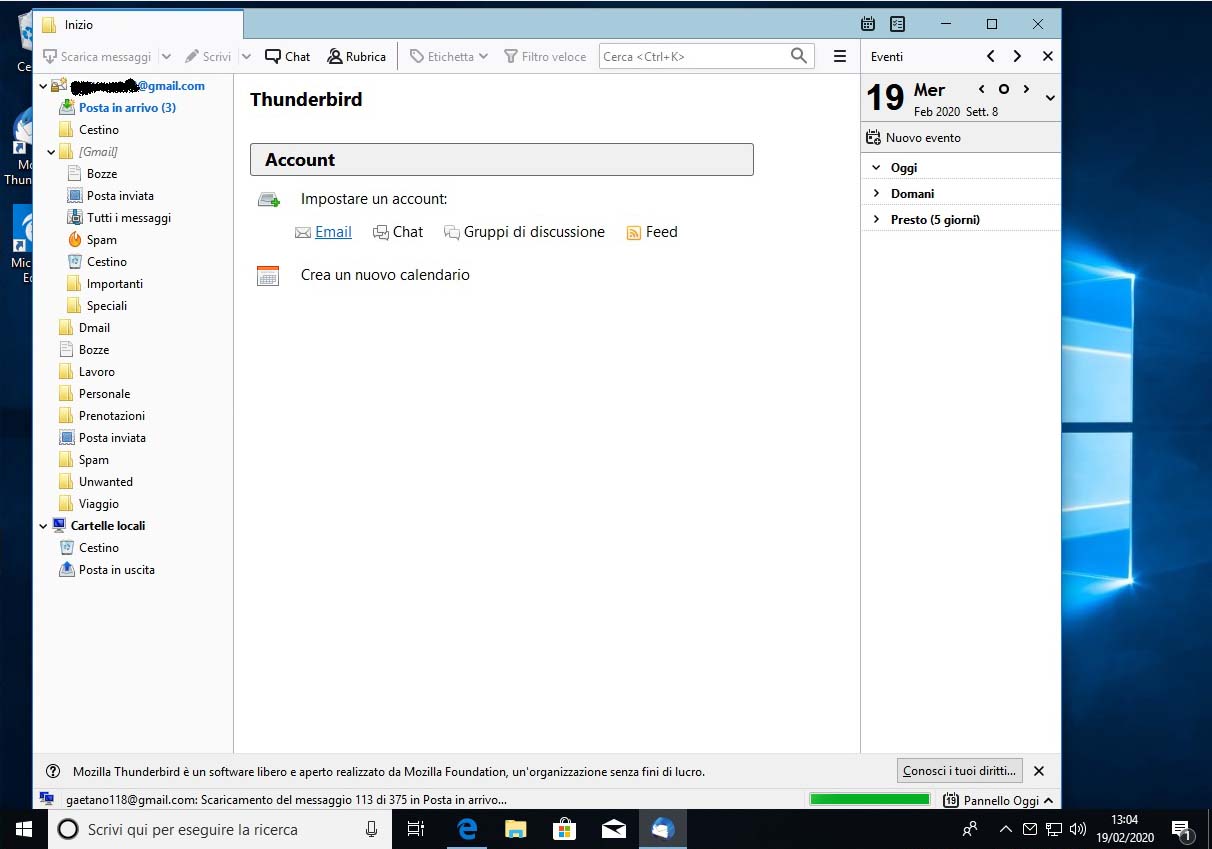Click Conosci i tuoi diritti button
This screenshot has width=1212, height=849.
959,771
